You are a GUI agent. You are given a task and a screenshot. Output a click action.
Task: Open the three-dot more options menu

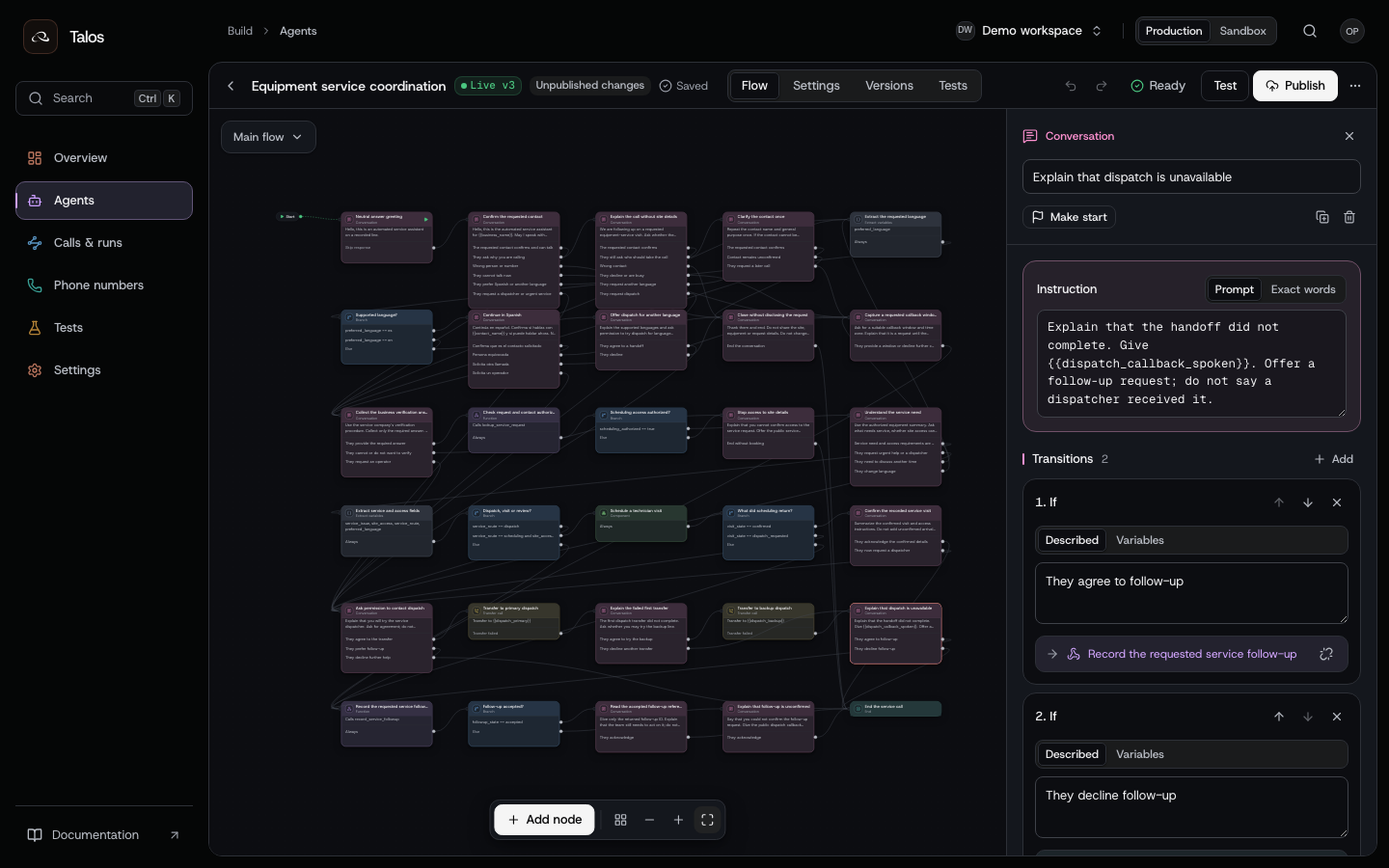click(1355, 86)
